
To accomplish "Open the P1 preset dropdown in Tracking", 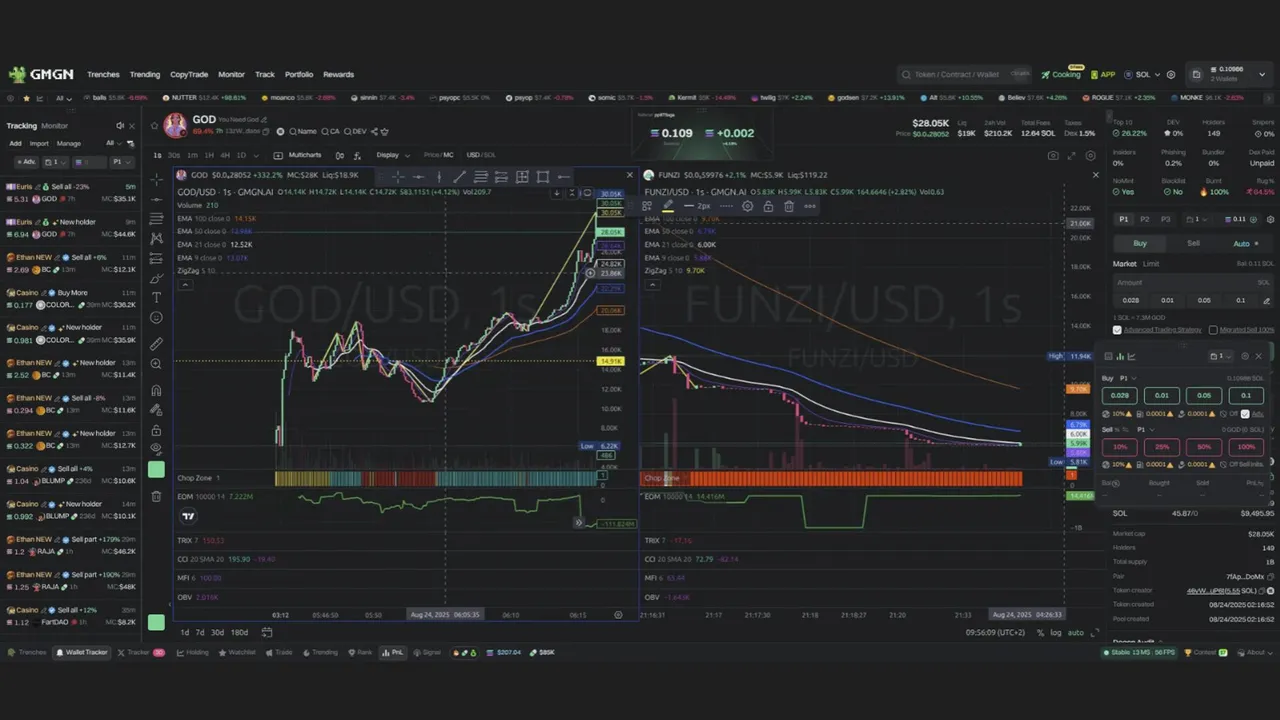I will pos(120,161).
